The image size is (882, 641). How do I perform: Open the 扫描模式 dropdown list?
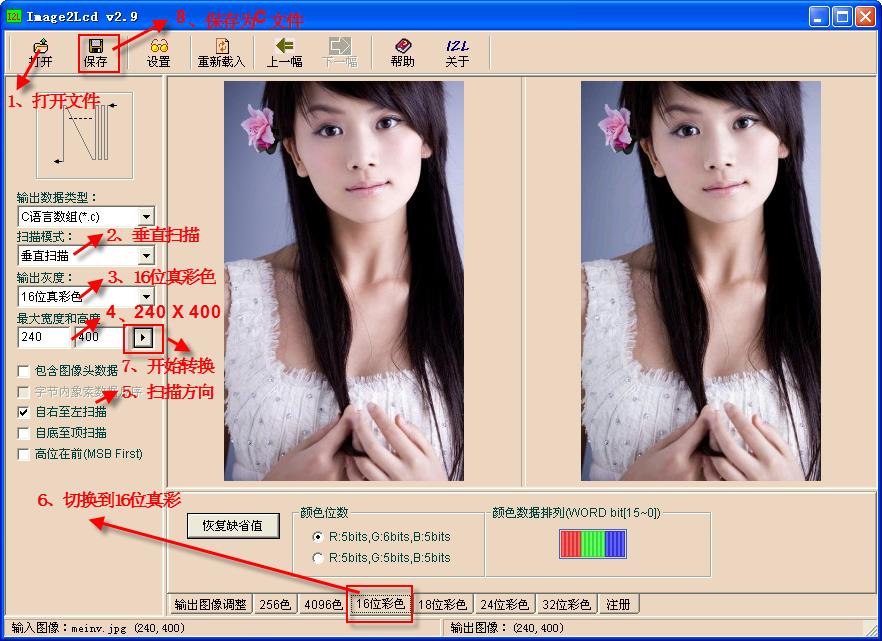pyautogui.click(x=146, y=256)
